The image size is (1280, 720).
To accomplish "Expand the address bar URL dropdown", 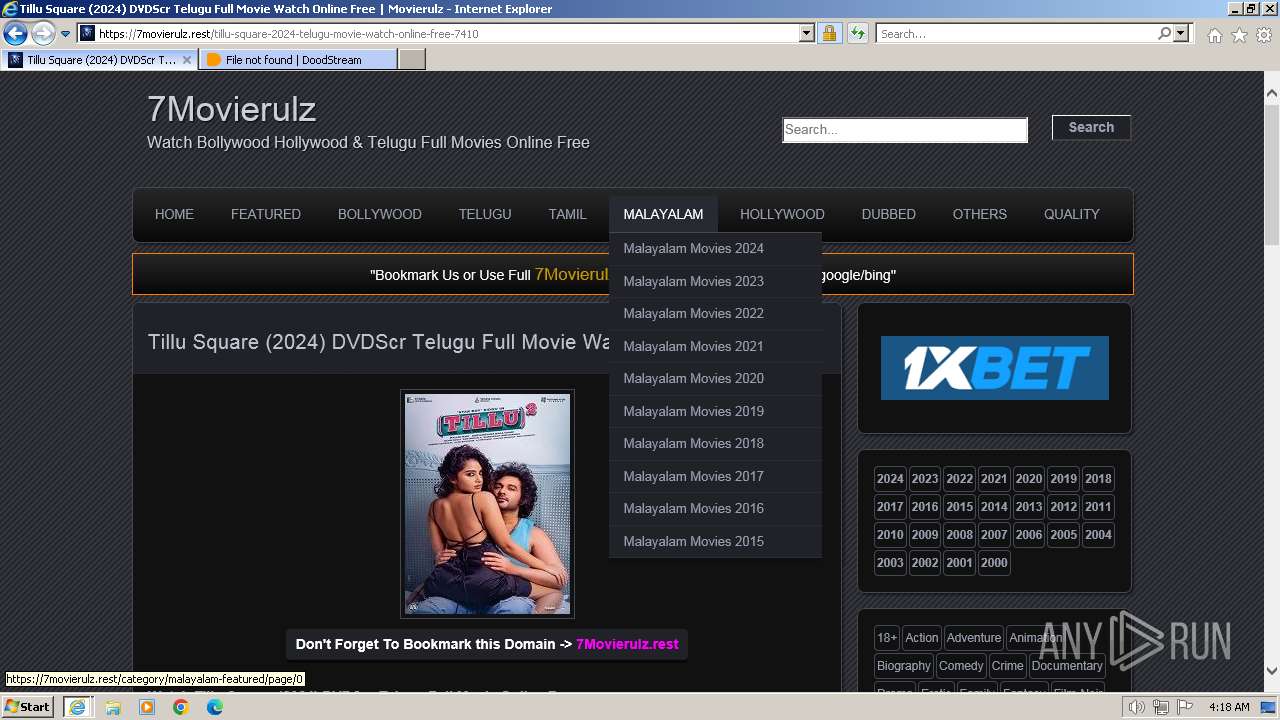I will (x=807, y=33).
